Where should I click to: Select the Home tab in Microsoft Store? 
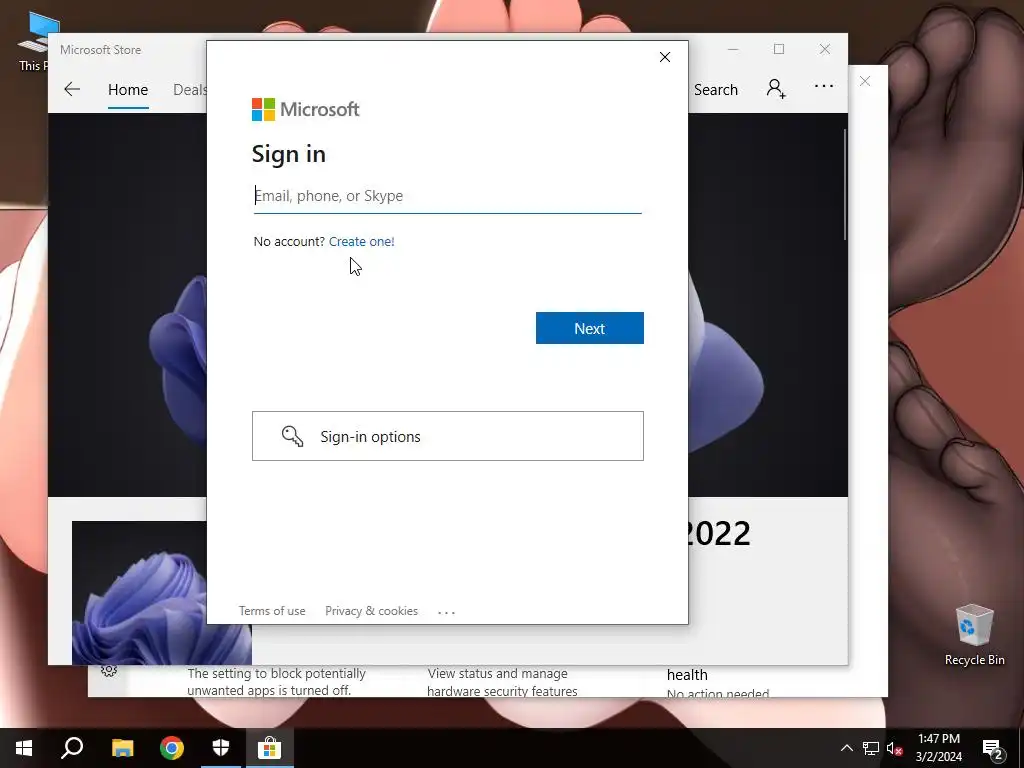128,89
